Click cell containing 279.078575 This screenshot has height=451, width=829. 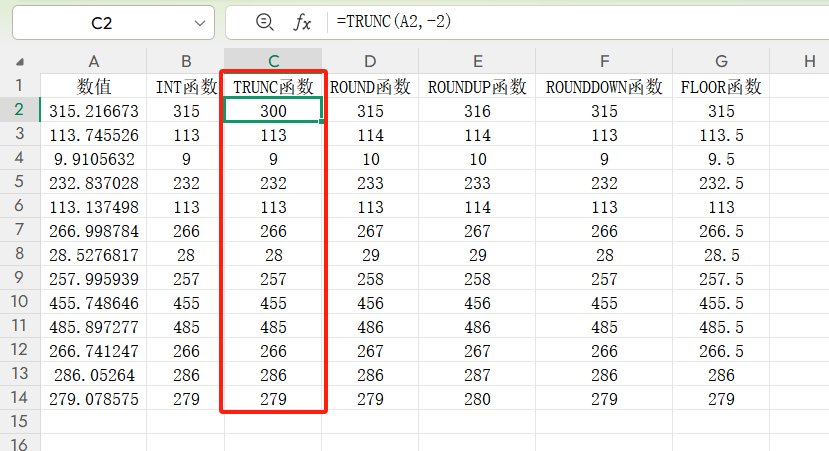(94, 399)
